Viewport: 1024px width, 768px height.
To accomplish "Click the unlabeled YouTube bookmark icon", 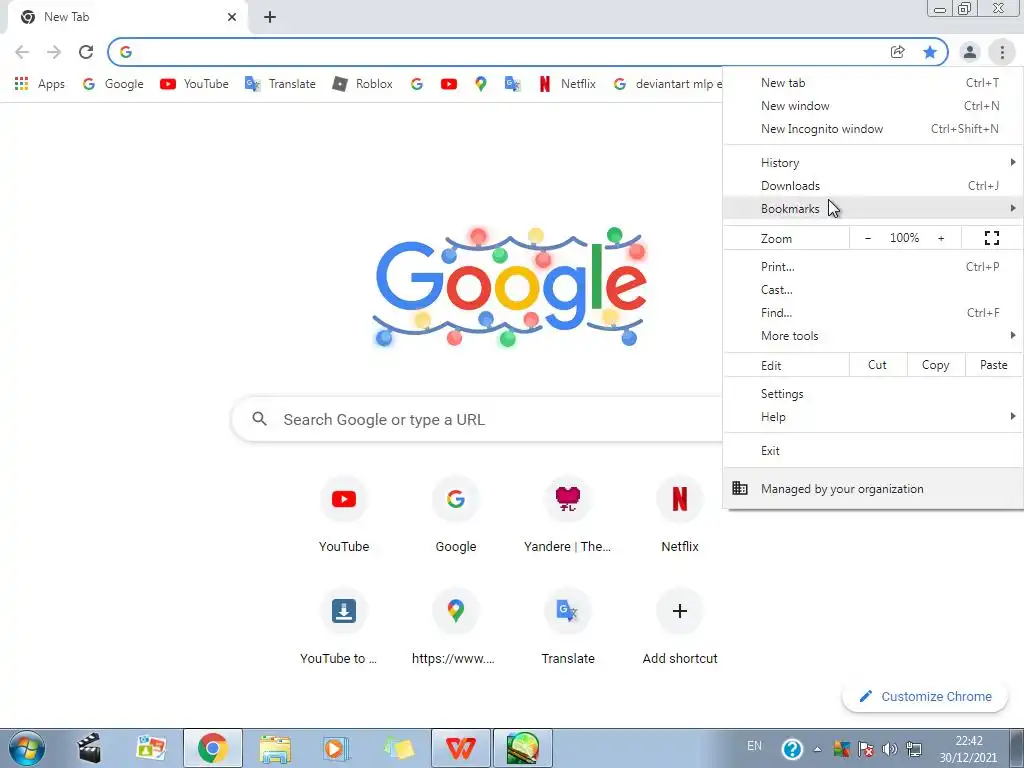I will pyautogui.click(x=449, y=84).
